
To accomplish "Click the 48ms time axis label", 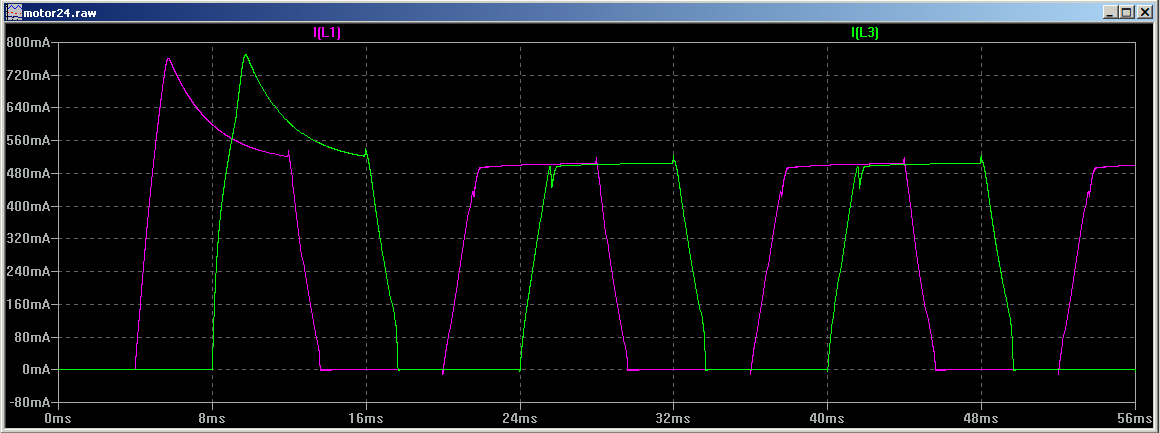I will [982, 419].
